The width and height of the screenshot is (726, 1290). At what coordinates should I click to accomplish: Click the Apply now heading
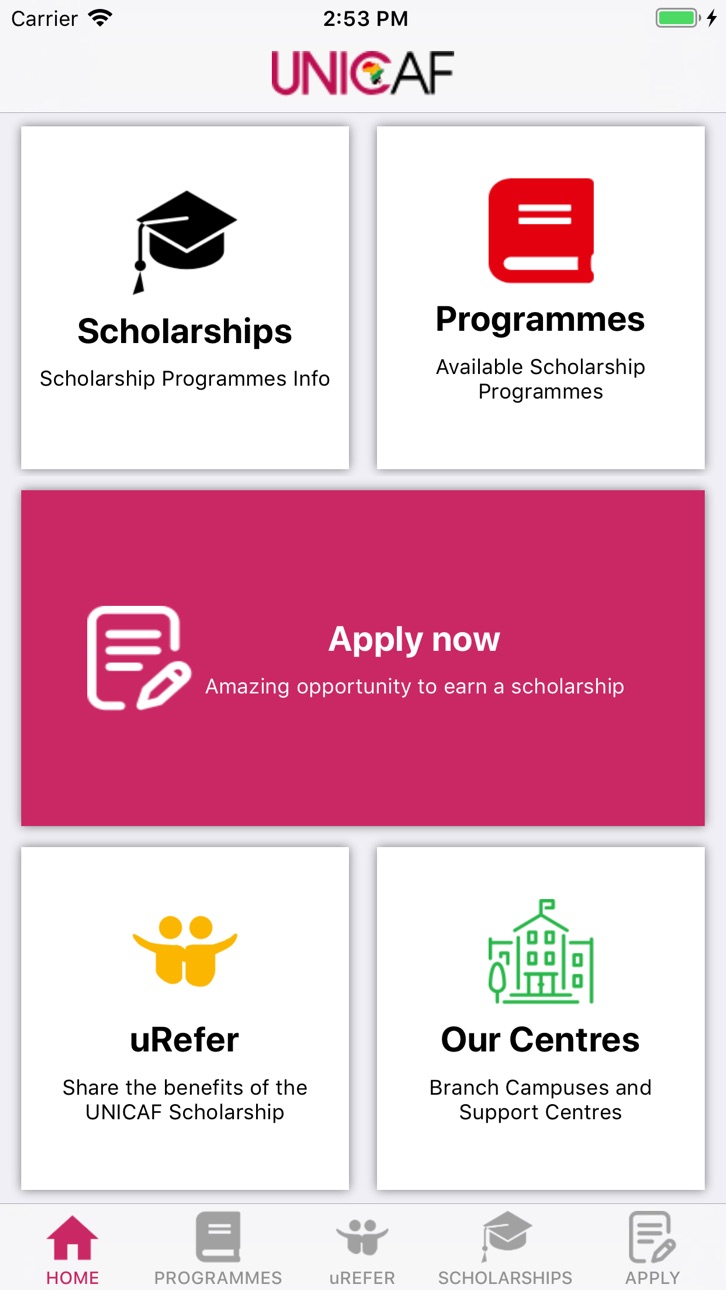click(414, 639)
